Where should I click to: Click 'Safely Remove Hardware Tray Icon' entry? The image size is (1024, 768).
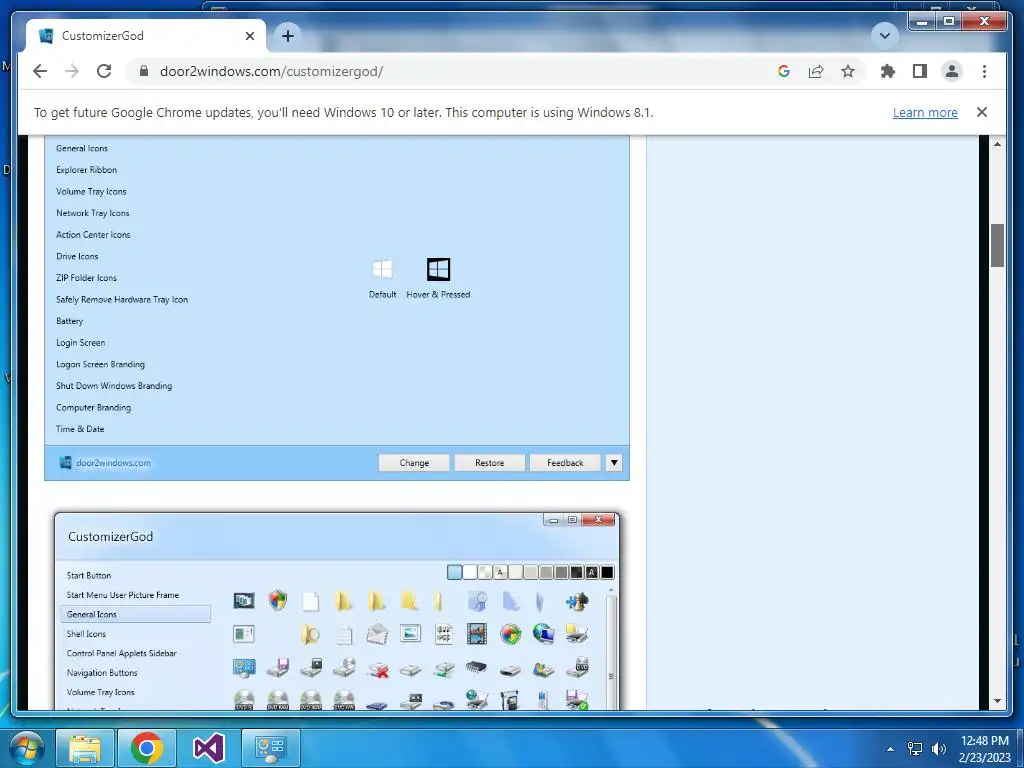(122, 300)
